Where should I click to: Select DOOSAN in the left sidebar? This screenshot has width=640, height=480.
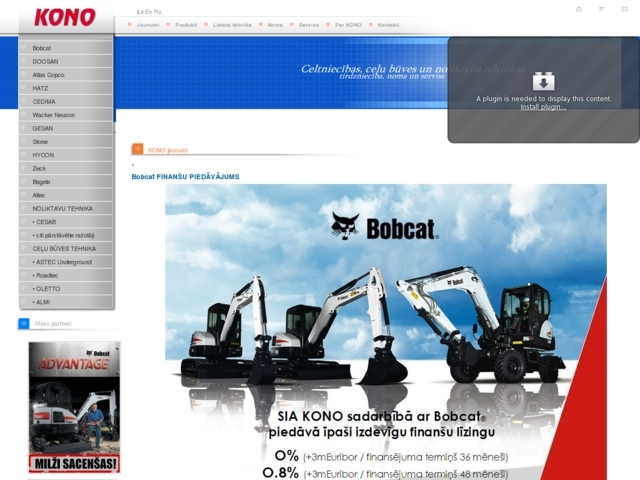click(46, 61)
